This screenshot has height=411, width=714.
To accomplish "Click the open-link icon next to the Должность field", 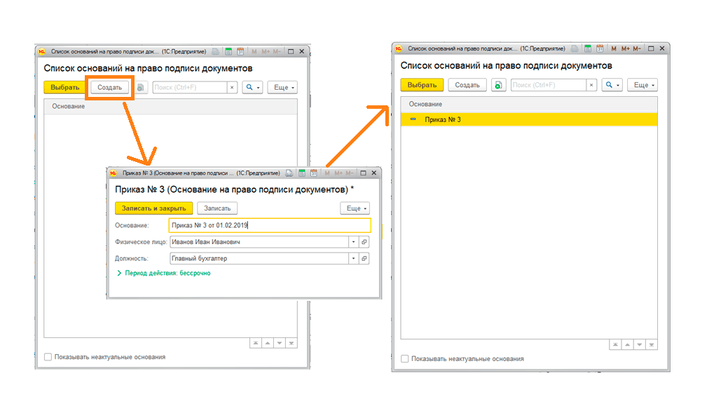I will coord(364,259).
